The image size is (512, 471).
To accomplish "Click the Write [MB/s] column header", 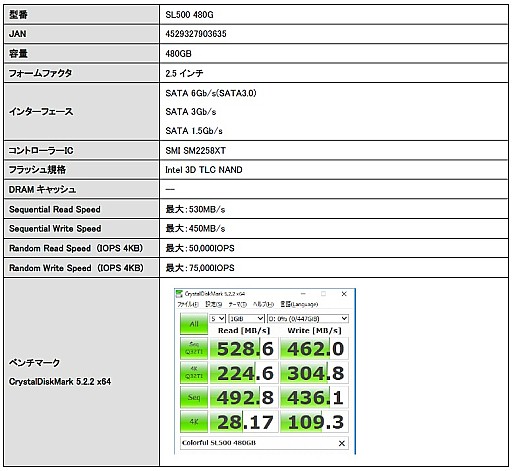I will tap(314, 330).
